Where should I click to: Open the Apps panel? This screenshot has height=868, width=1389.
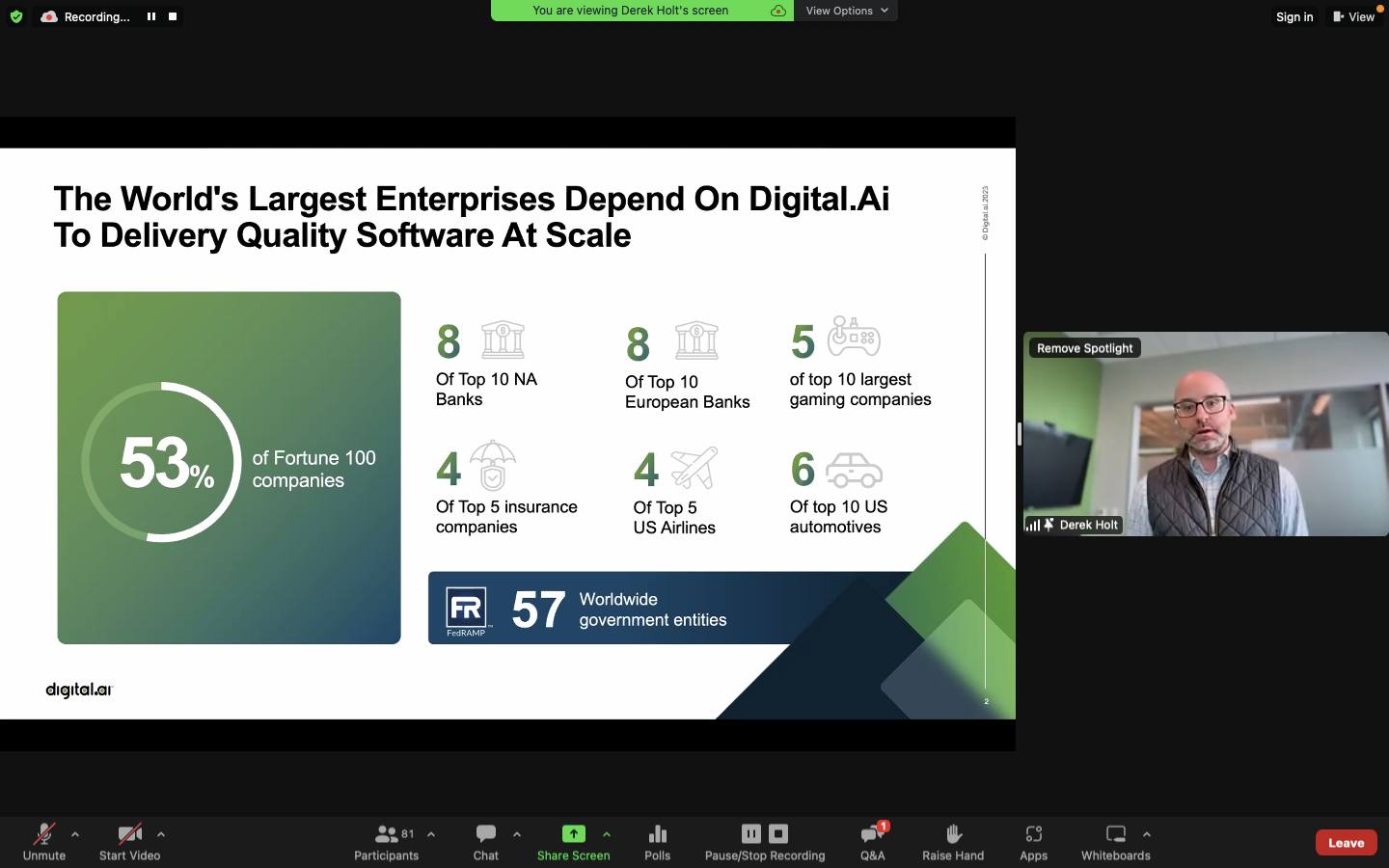tap(1033, 842)
